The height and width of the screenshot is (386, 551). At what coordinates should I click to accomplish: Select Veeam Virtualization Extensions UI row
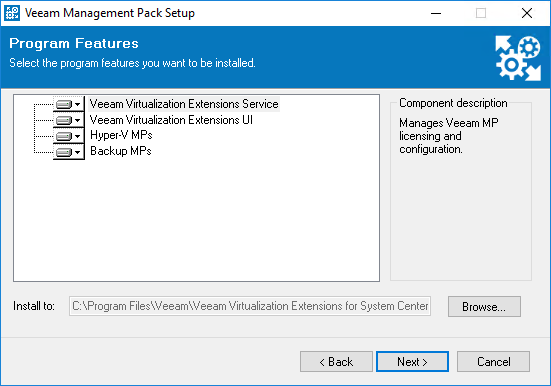171,120
